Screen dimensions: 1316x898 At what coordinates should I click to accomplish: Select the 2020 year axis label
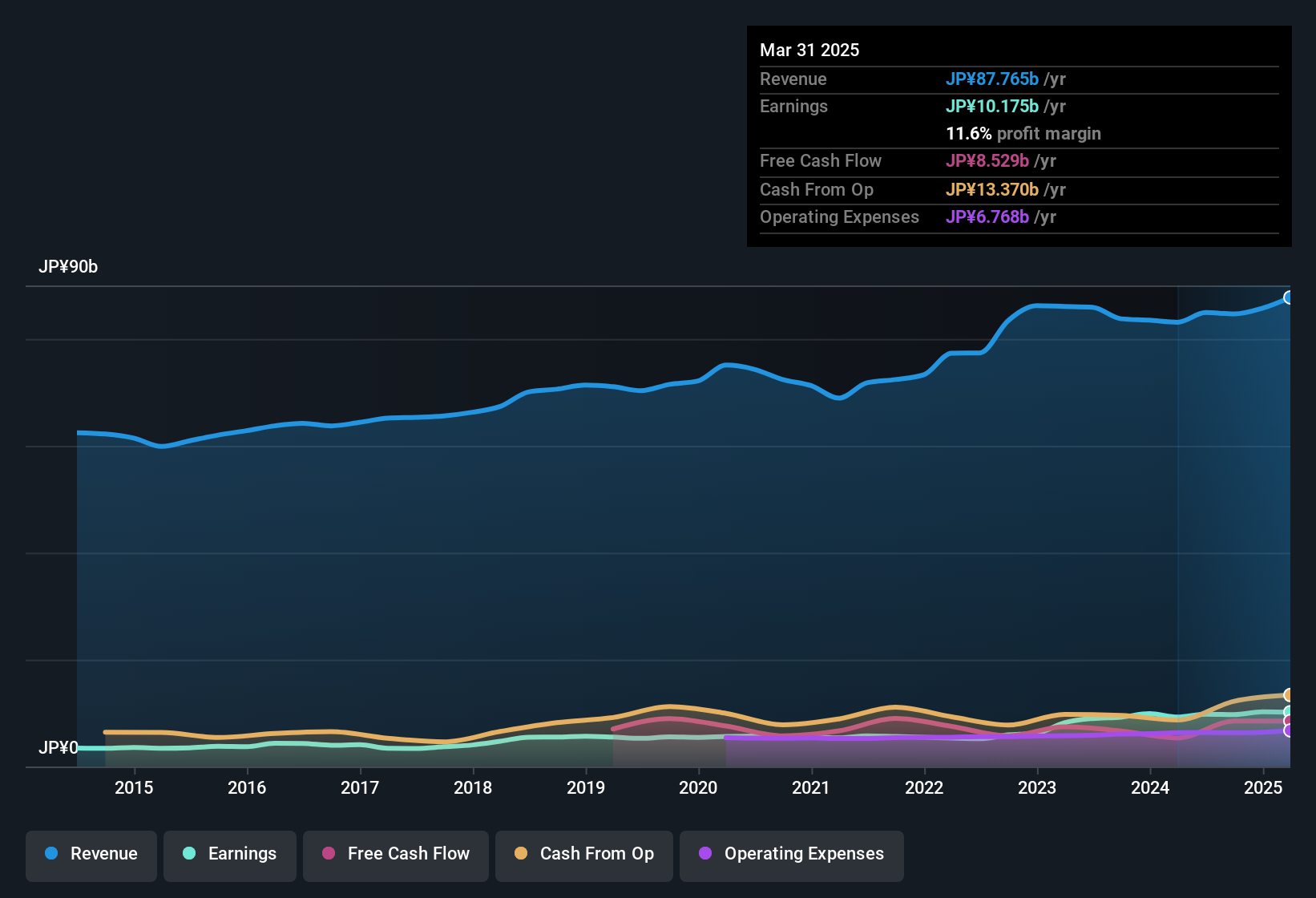[x=698, y=787]
